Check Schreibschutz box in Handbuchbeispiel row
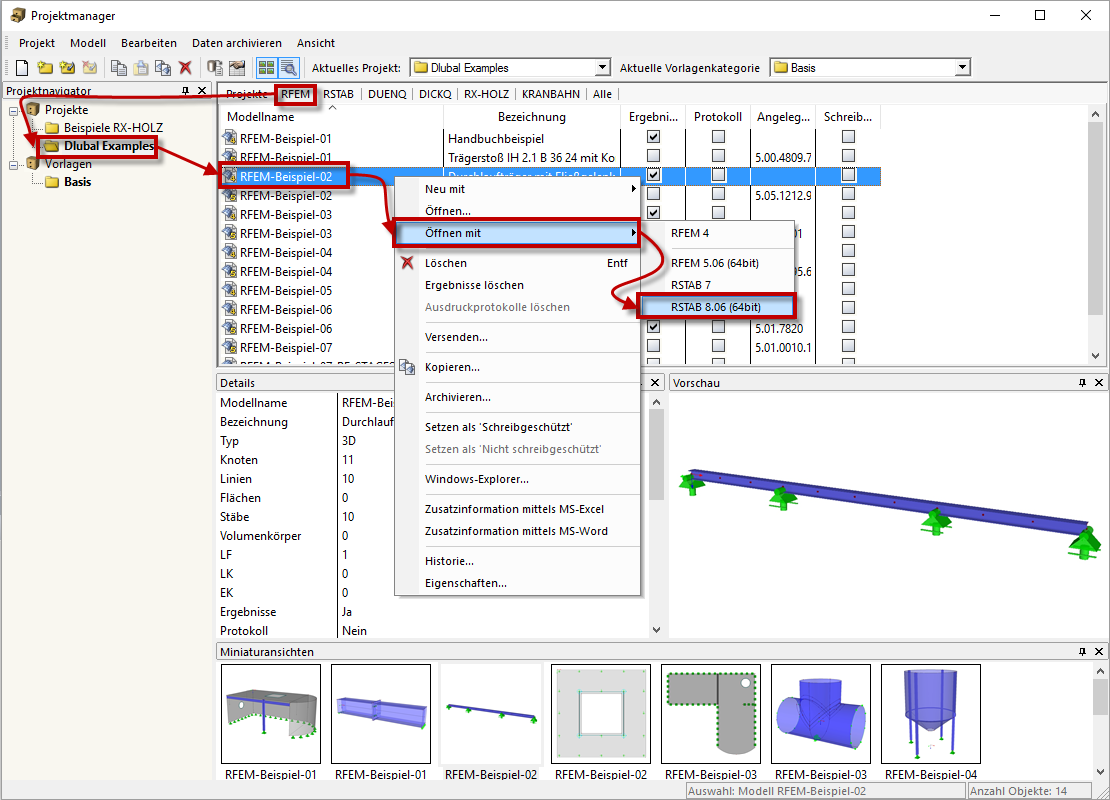 [849, 137]
